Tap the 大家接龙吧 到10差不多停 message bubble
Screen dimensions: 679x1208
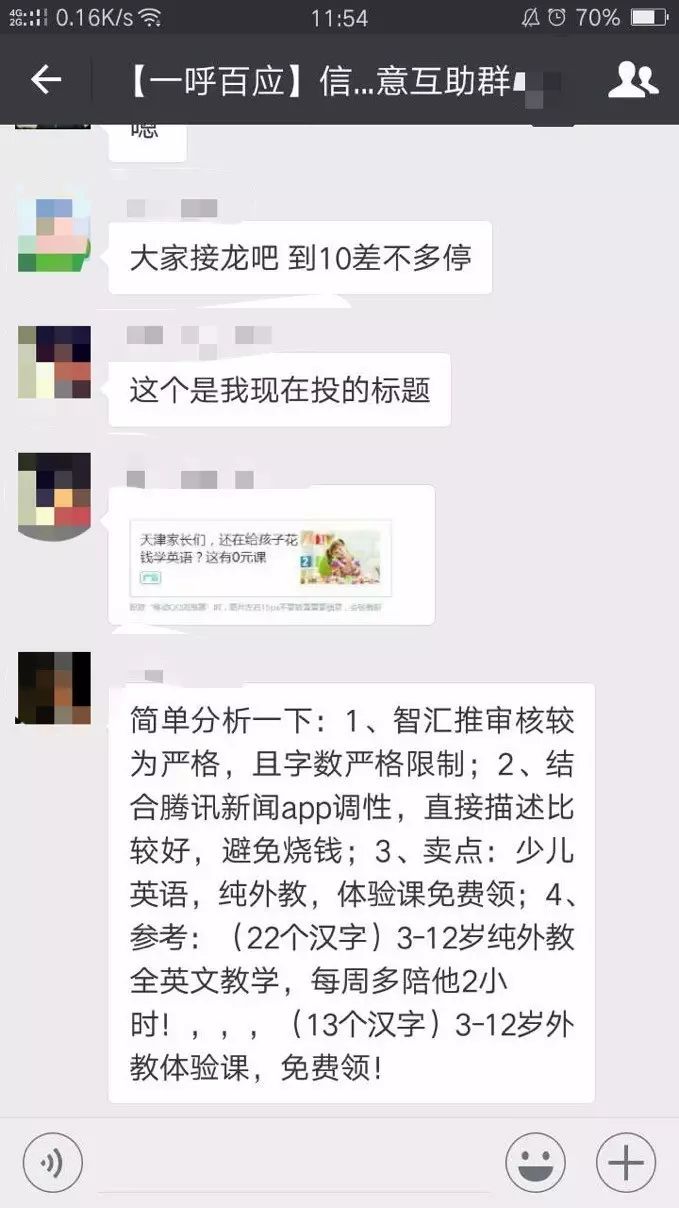[300, 258]
